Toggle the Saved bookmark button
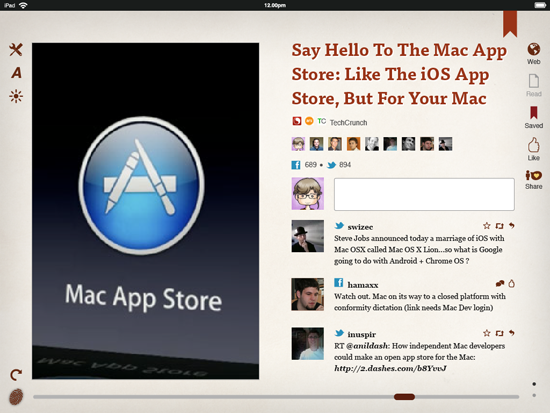The height and width of the screenshot is (413, 550). tap(534, 117)
